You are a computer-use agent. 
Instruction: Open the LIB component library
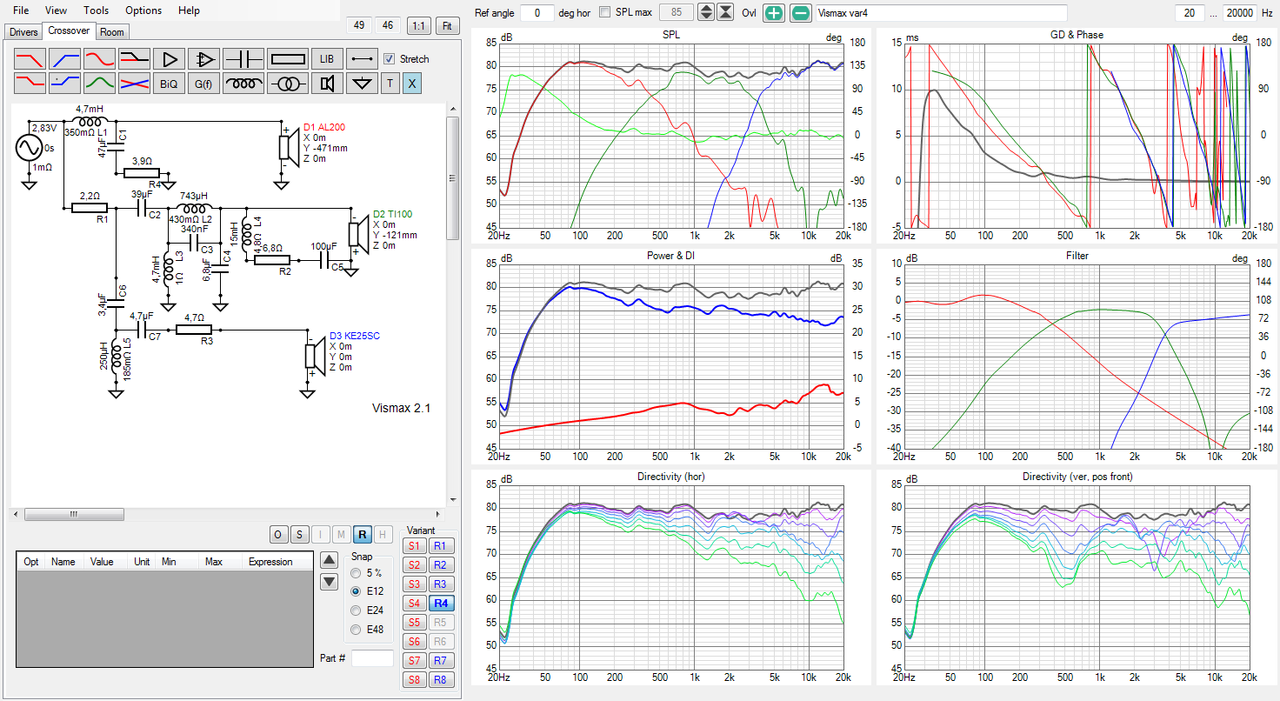[x=327, y=58]
